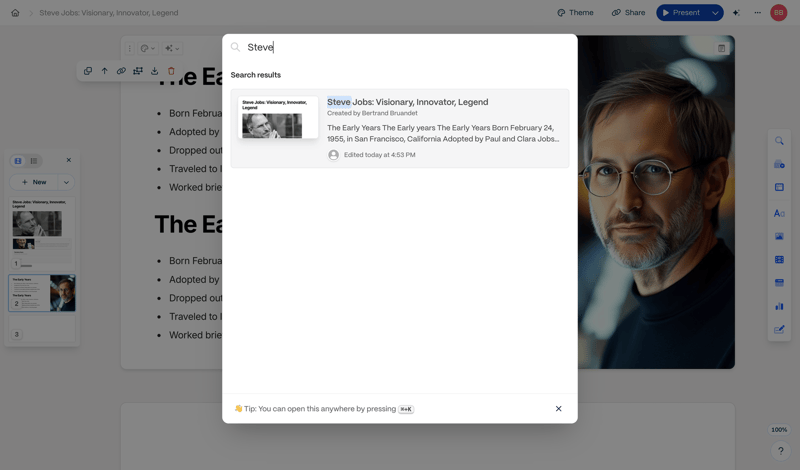Viewport: 800px width, 470px height.
Task: Open the card style palette dropdown
Action: pos(147,48)
